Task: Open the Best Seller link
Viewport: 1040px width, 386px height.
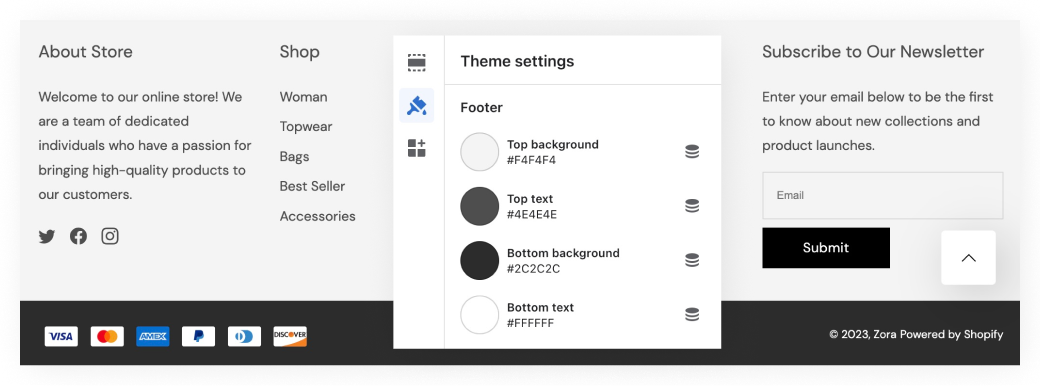Action: (x=312, y=186)
